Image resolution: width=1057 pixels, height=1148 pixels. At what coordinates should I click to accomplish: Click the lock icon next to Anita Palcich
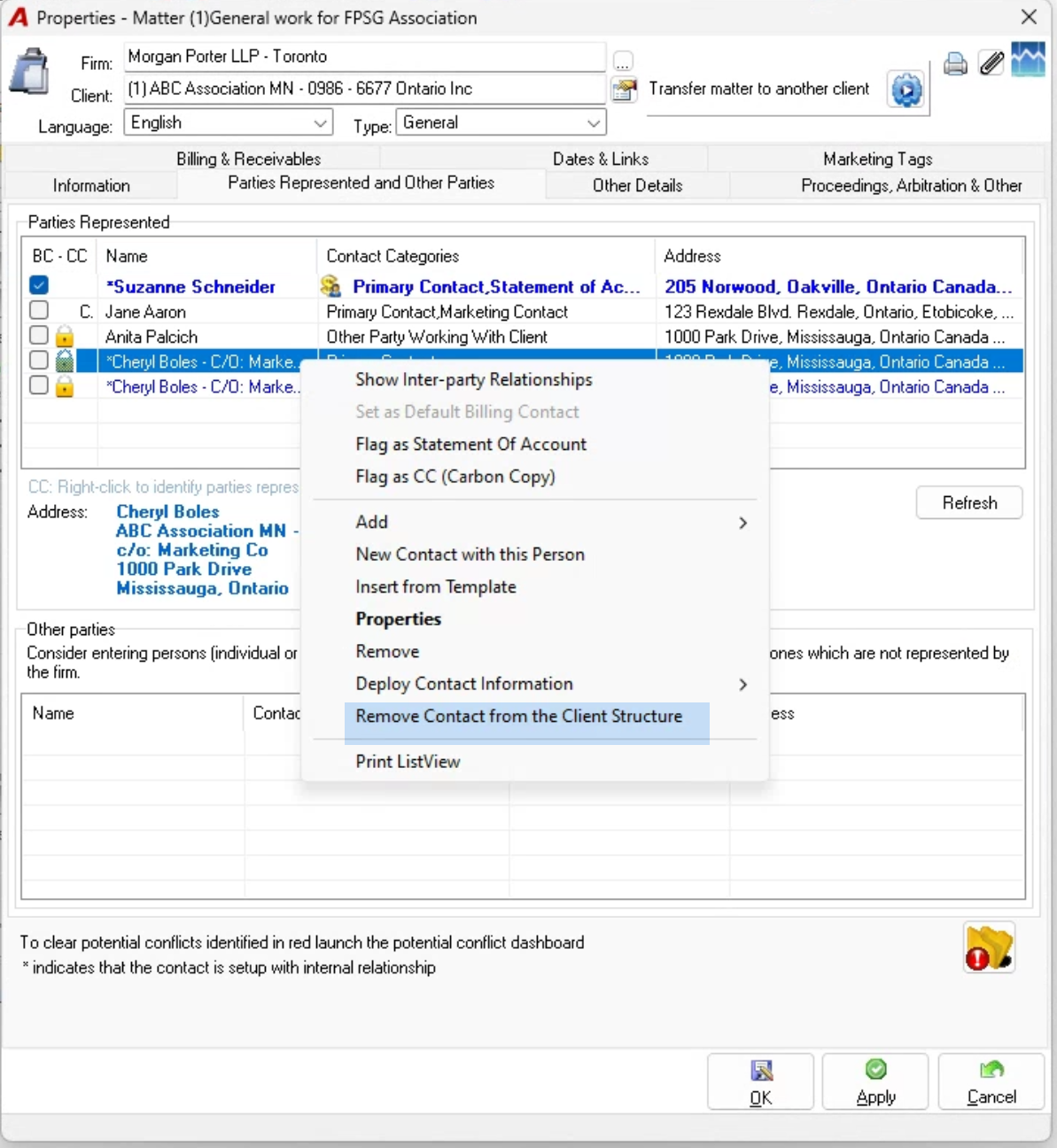65,337
